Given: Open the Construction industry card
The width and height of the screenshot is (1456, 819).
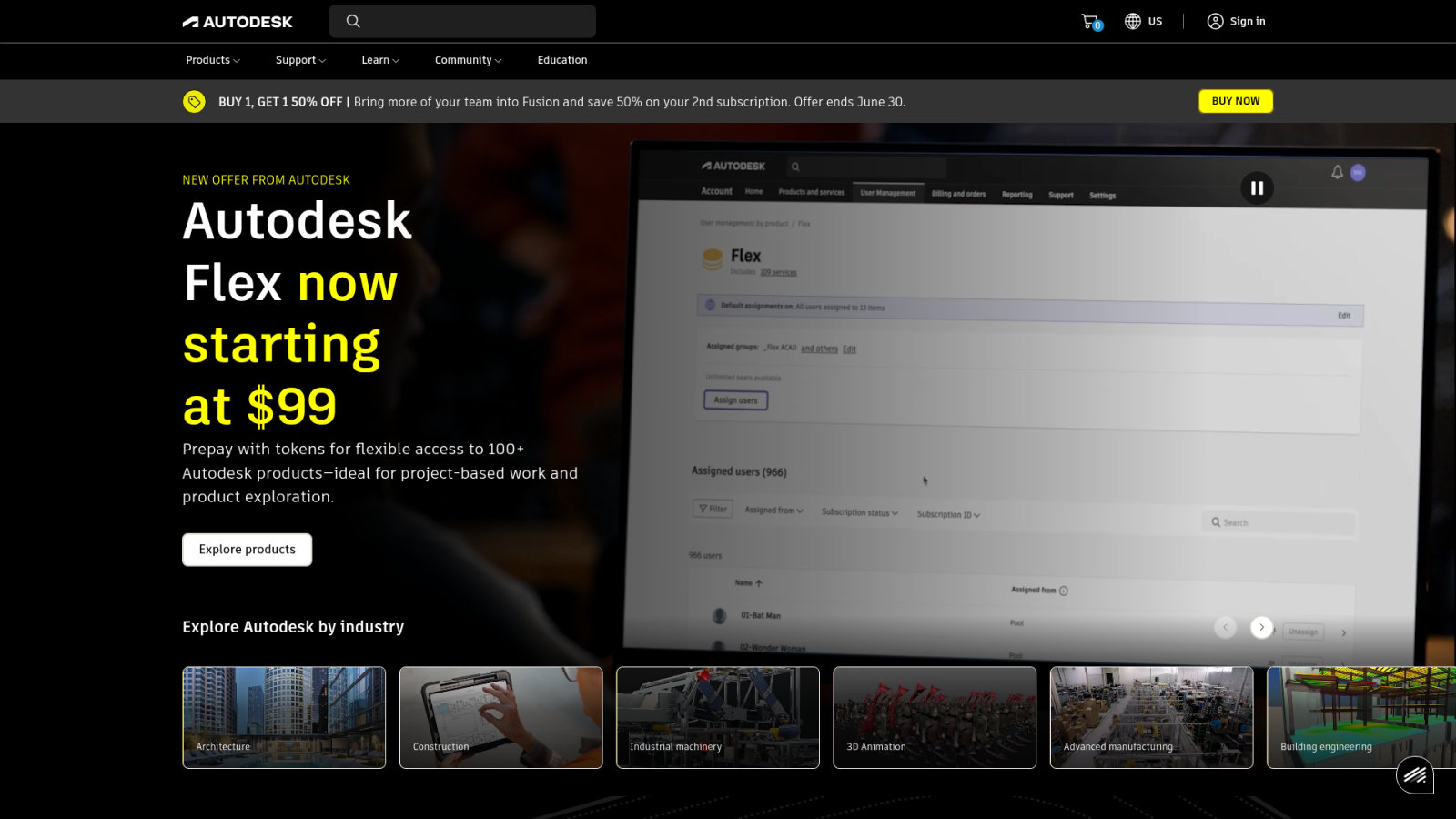Looking at the screenshot, I should click(x=501, y=718).
